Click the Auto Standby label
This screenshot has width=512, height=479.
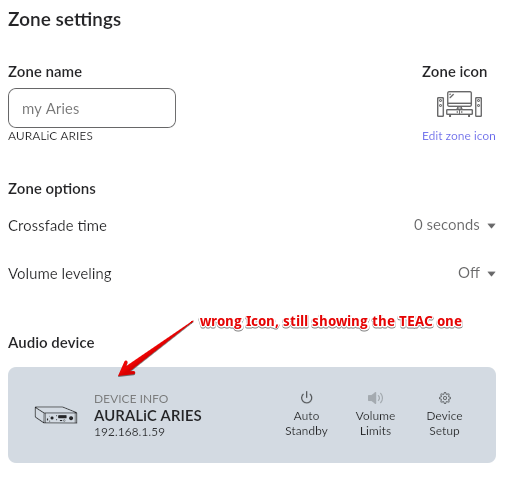306,423
